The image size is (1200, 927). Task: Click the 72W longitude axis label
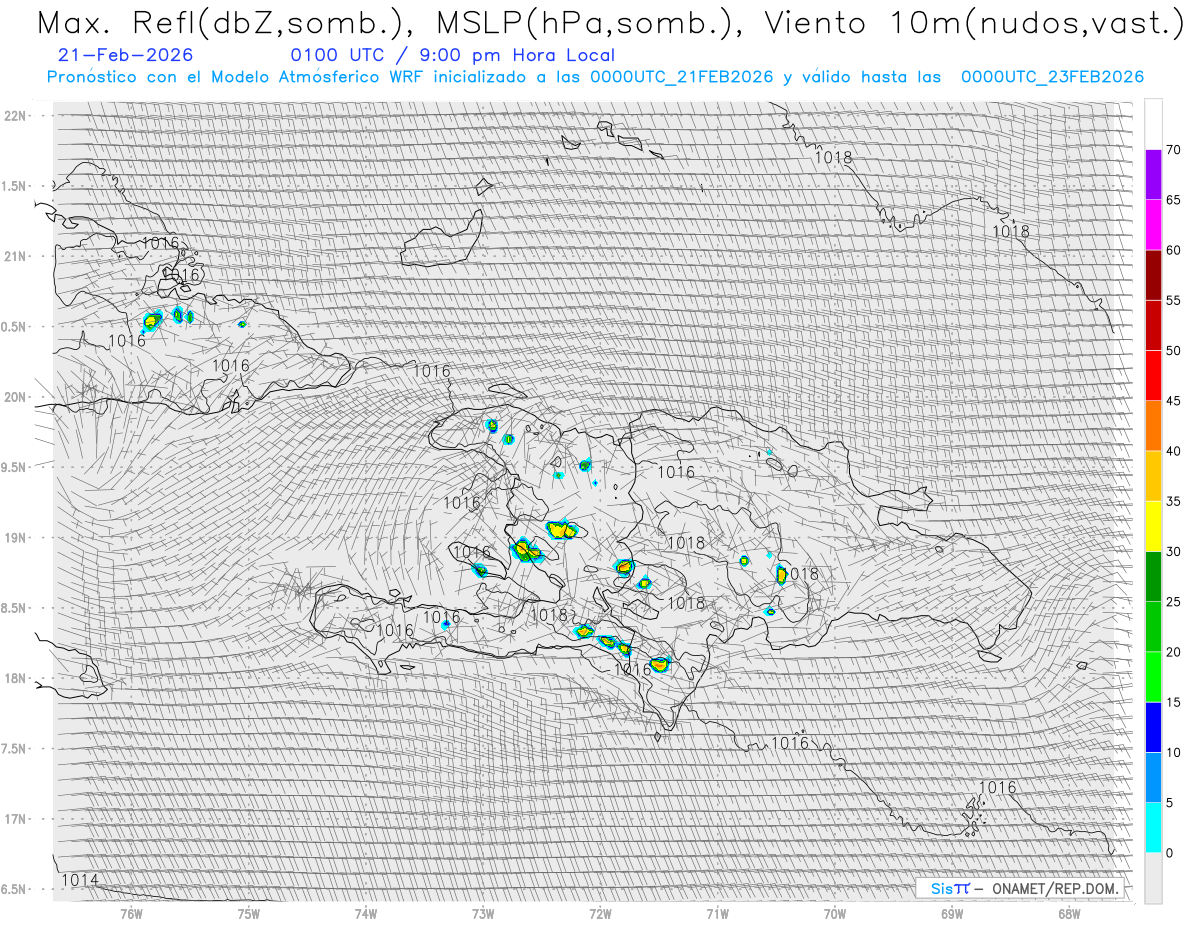point(600,913)
